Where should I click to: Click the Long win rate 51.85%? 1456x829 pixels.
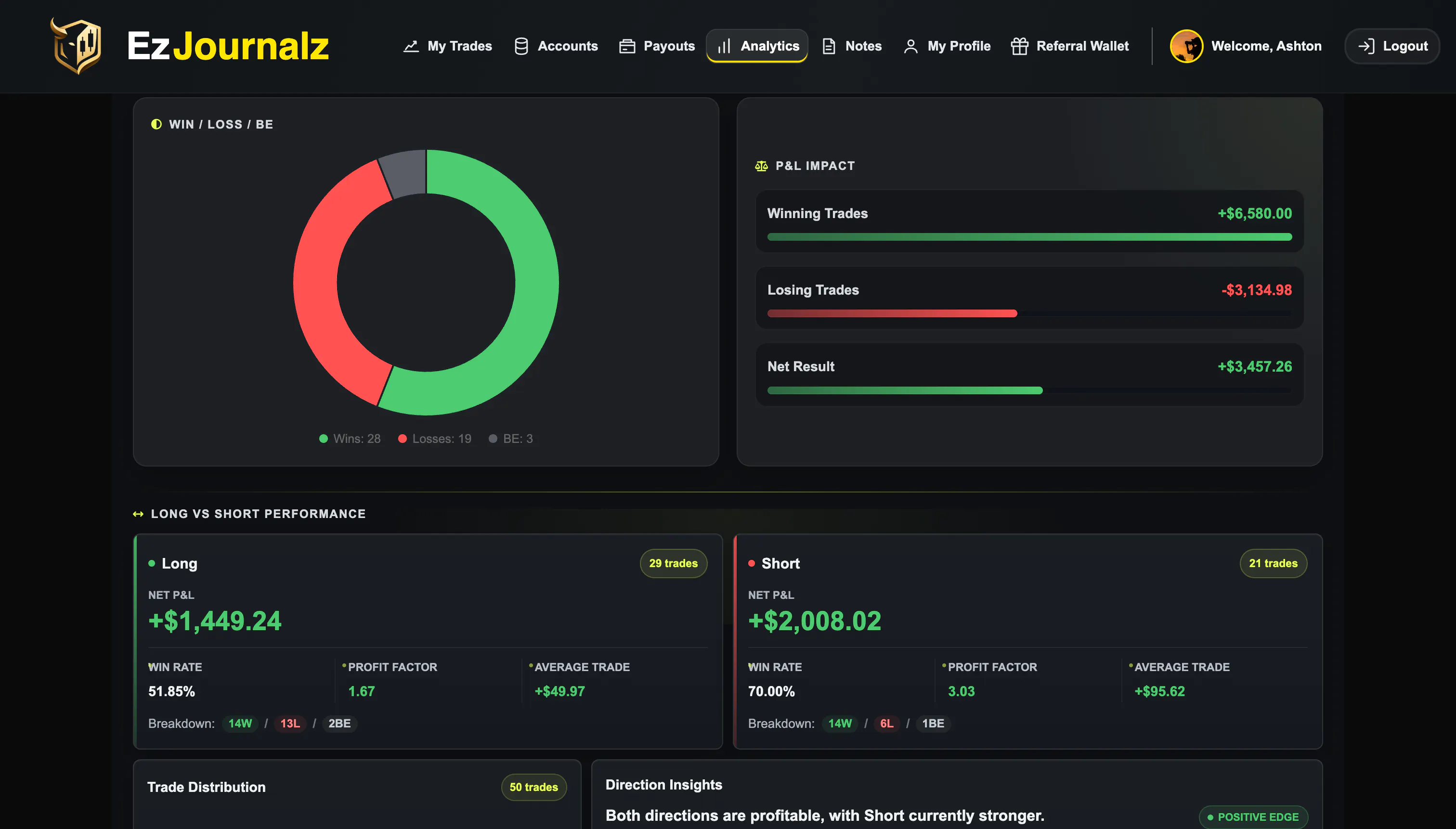click(x=171, y=691)
